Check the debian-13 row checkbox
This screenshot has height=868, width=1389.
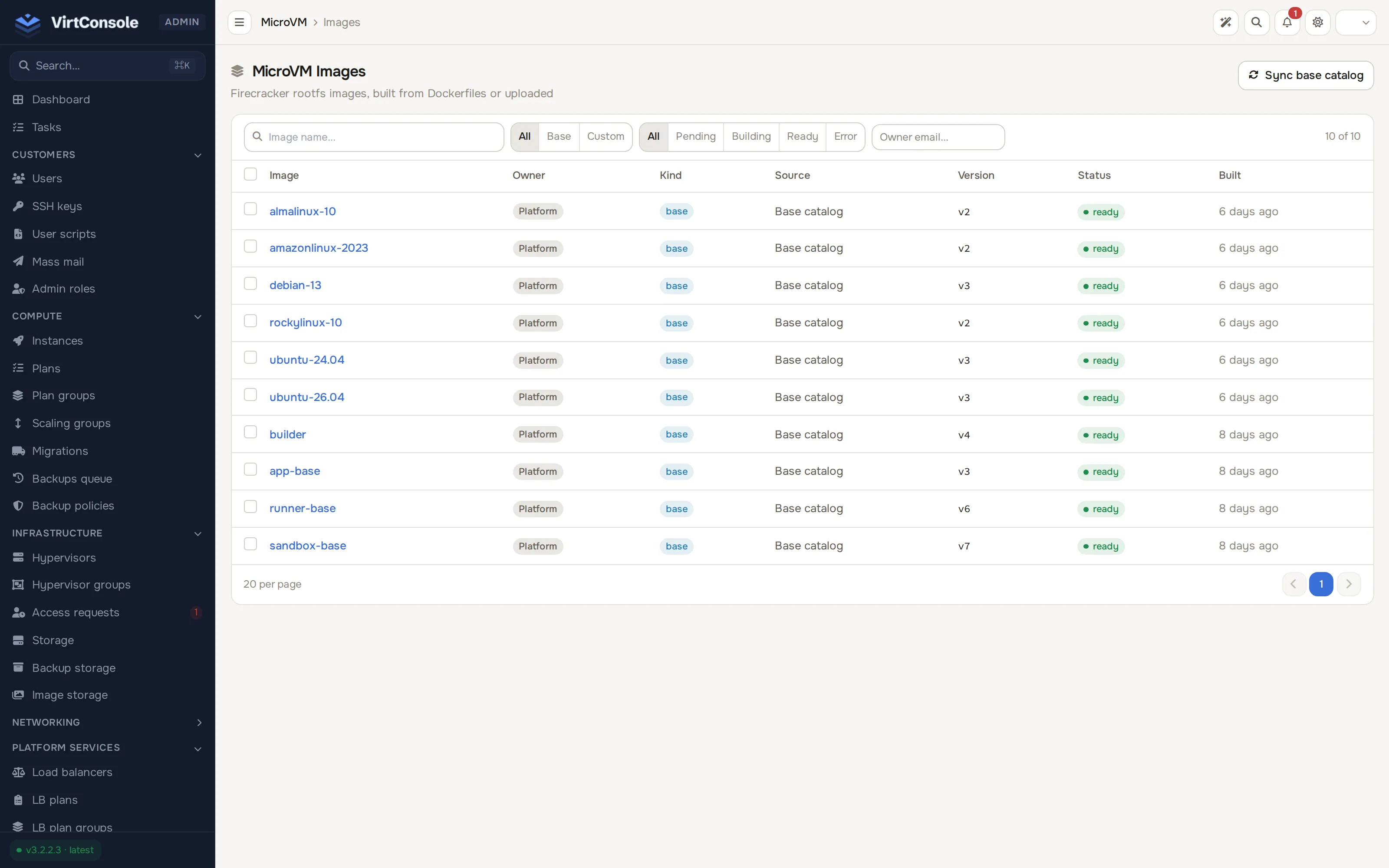click(250, 283)
